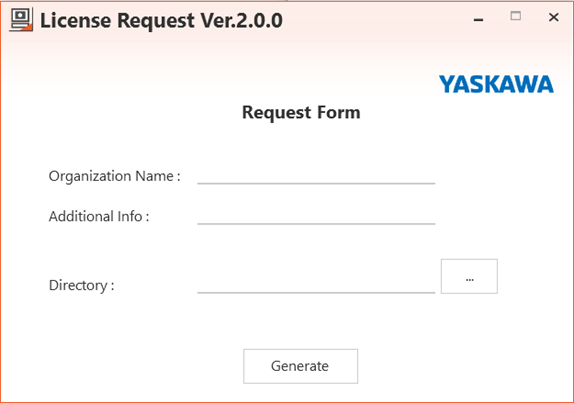574x403 pixels.
Task: Click the Directory label
Action: [82, 285]
